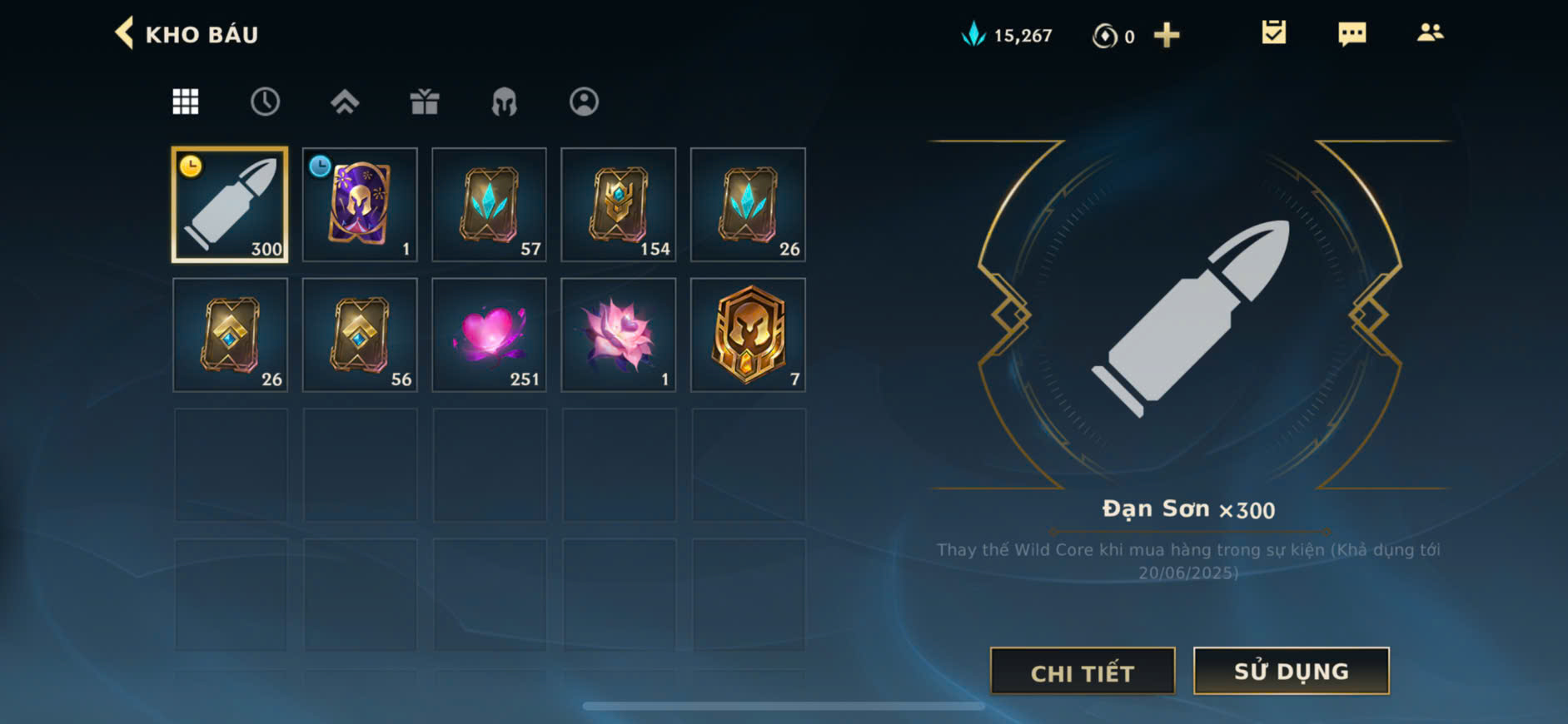Open the double-chevron upgrade filter tab
The height and width of the screenshot is (724, 1568).
click(x=345, y=102)
